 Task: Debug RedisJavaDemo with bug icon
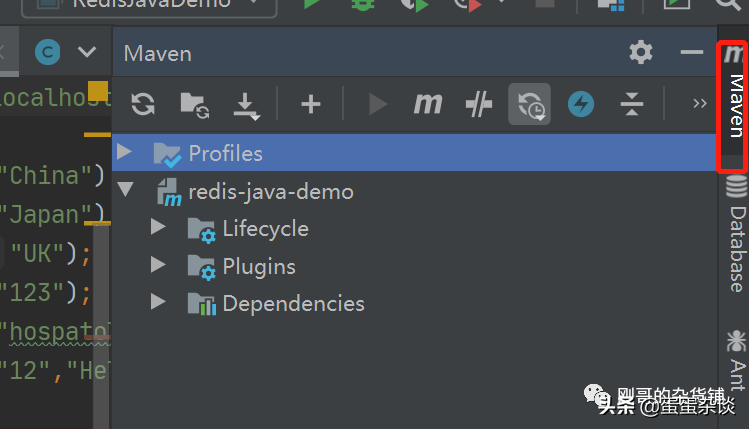tap(363, 4)
